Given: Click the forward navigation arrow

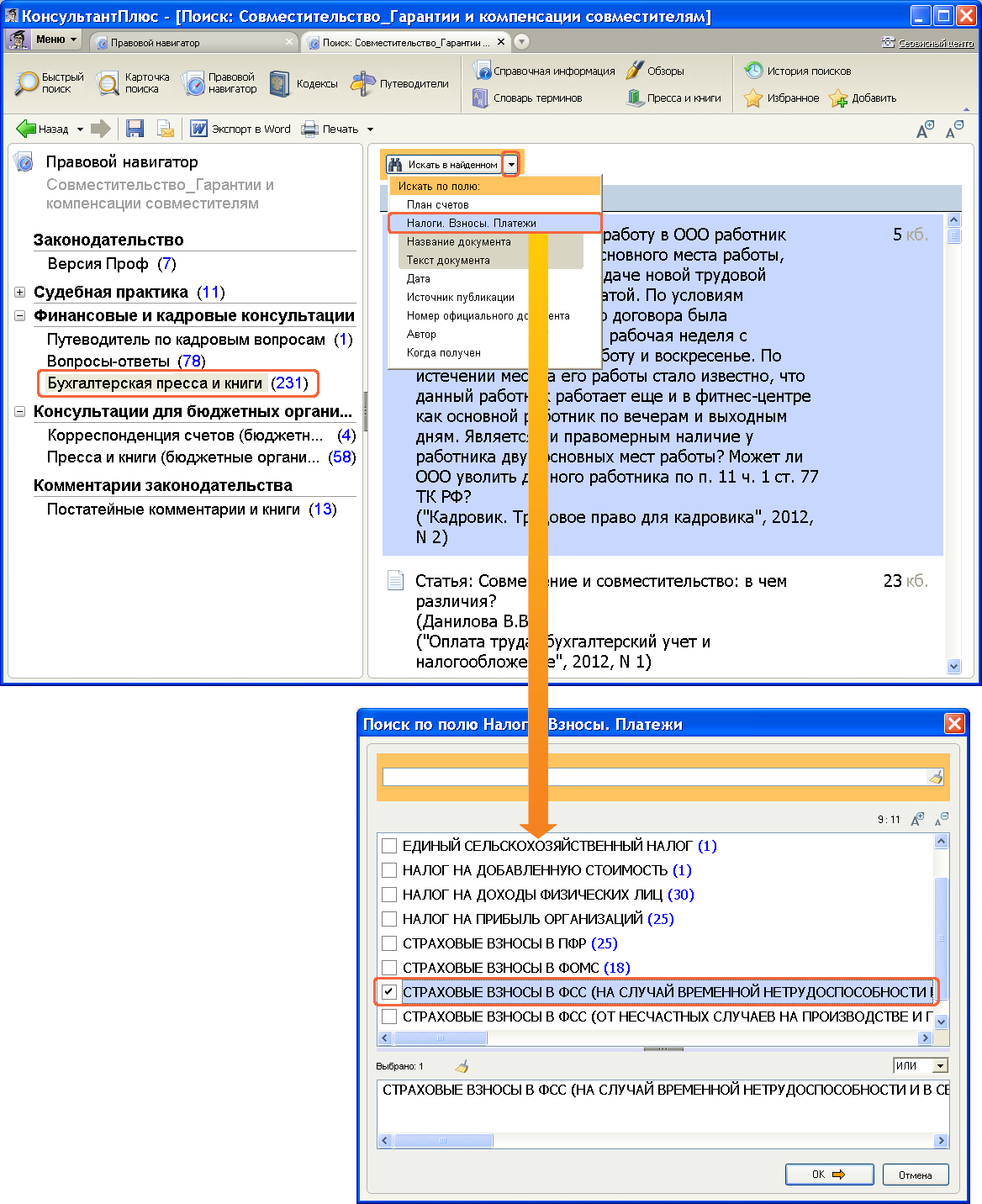Looking at the screenshot, I should [x=101, y=129].
